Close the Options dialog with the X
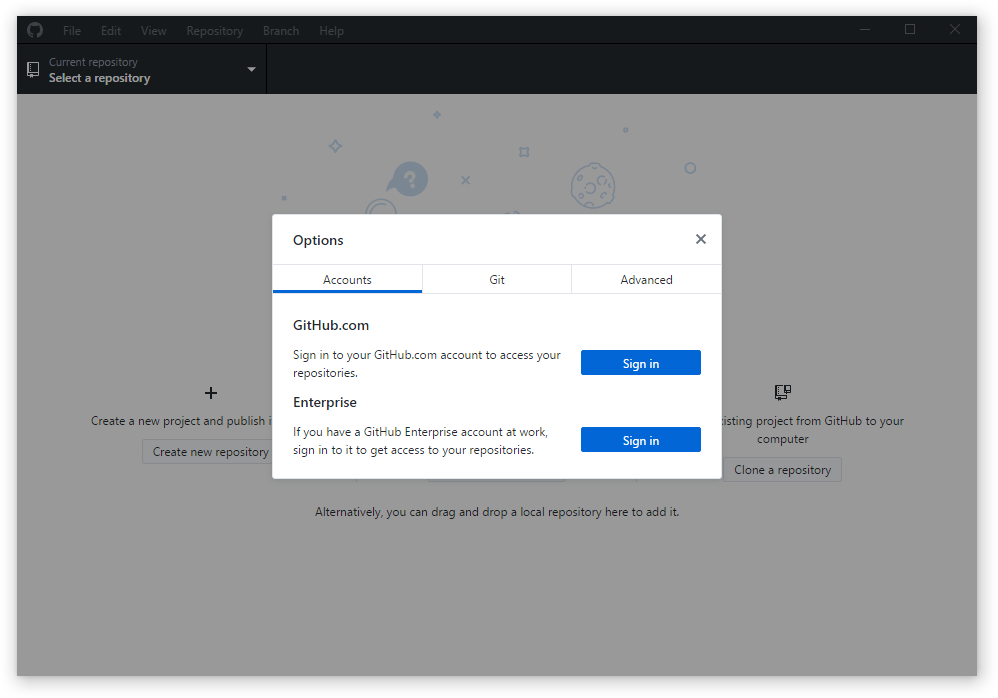998x698 pixels. tap(700, 239)
